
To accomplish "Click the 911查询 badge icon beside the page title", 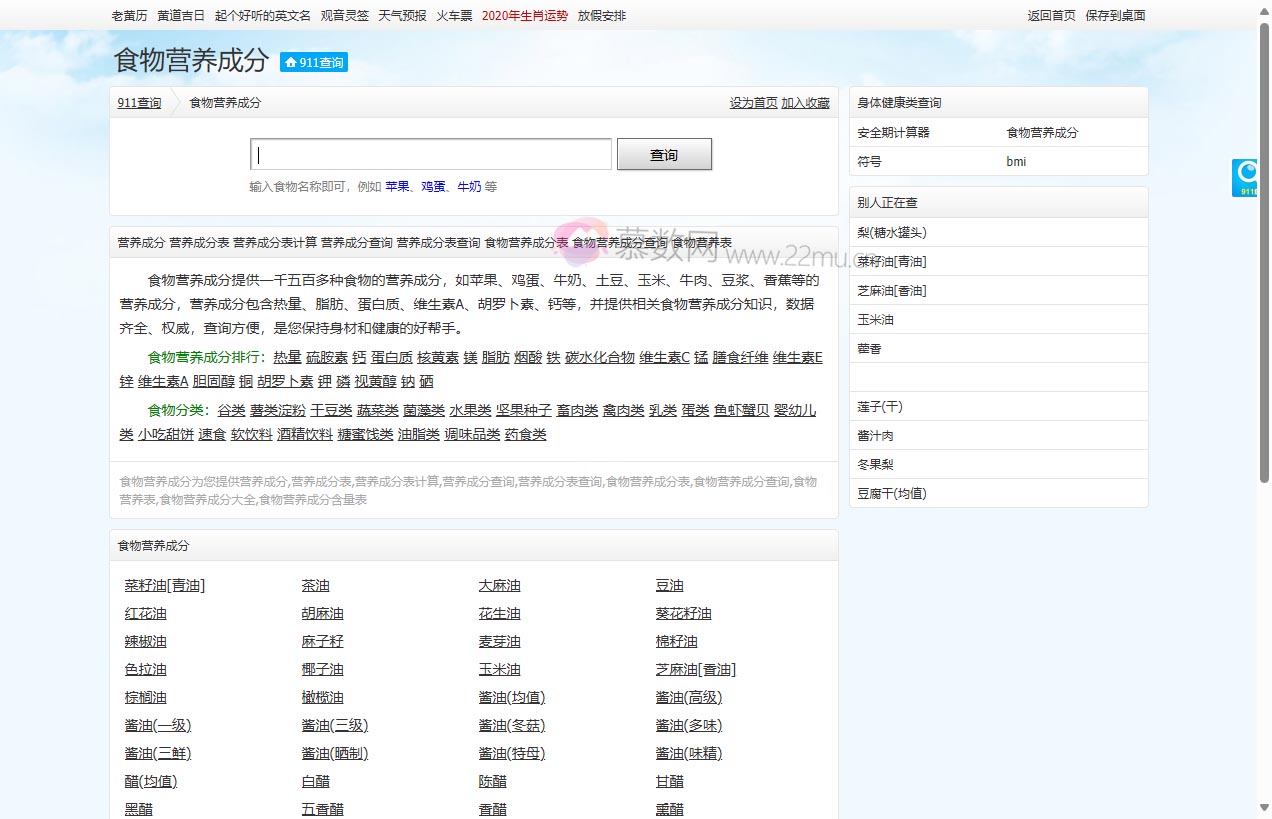I will click(313, 61).
